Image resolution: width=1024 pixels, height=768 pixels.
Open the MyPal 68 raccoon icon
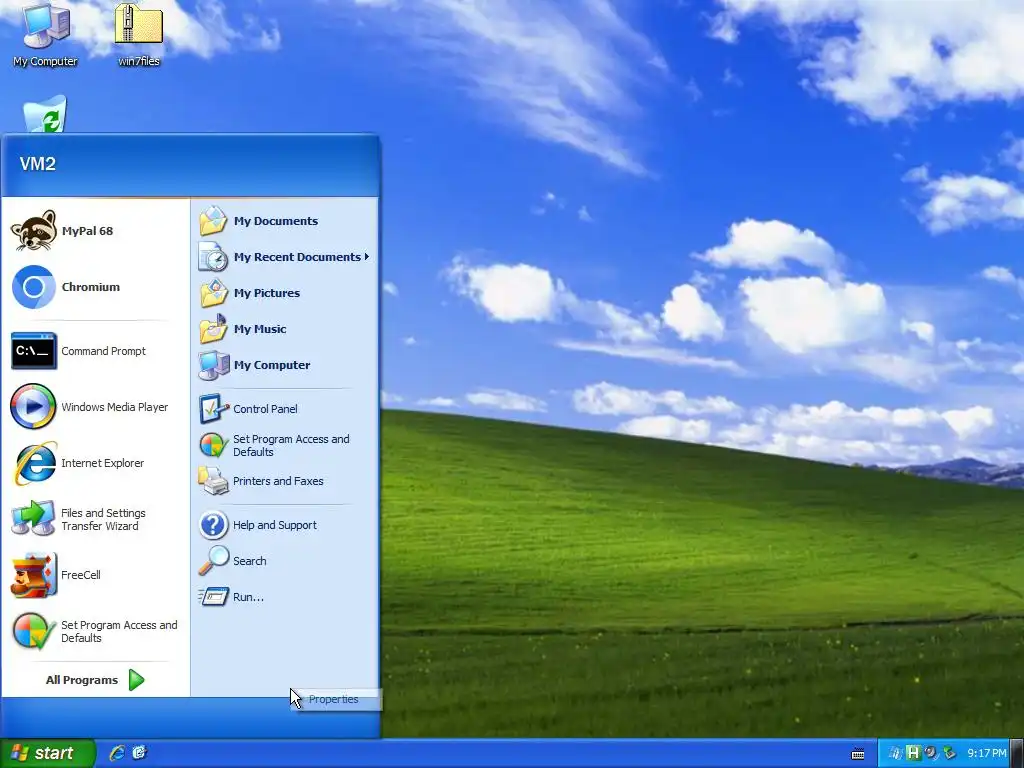tap(33, 231)
